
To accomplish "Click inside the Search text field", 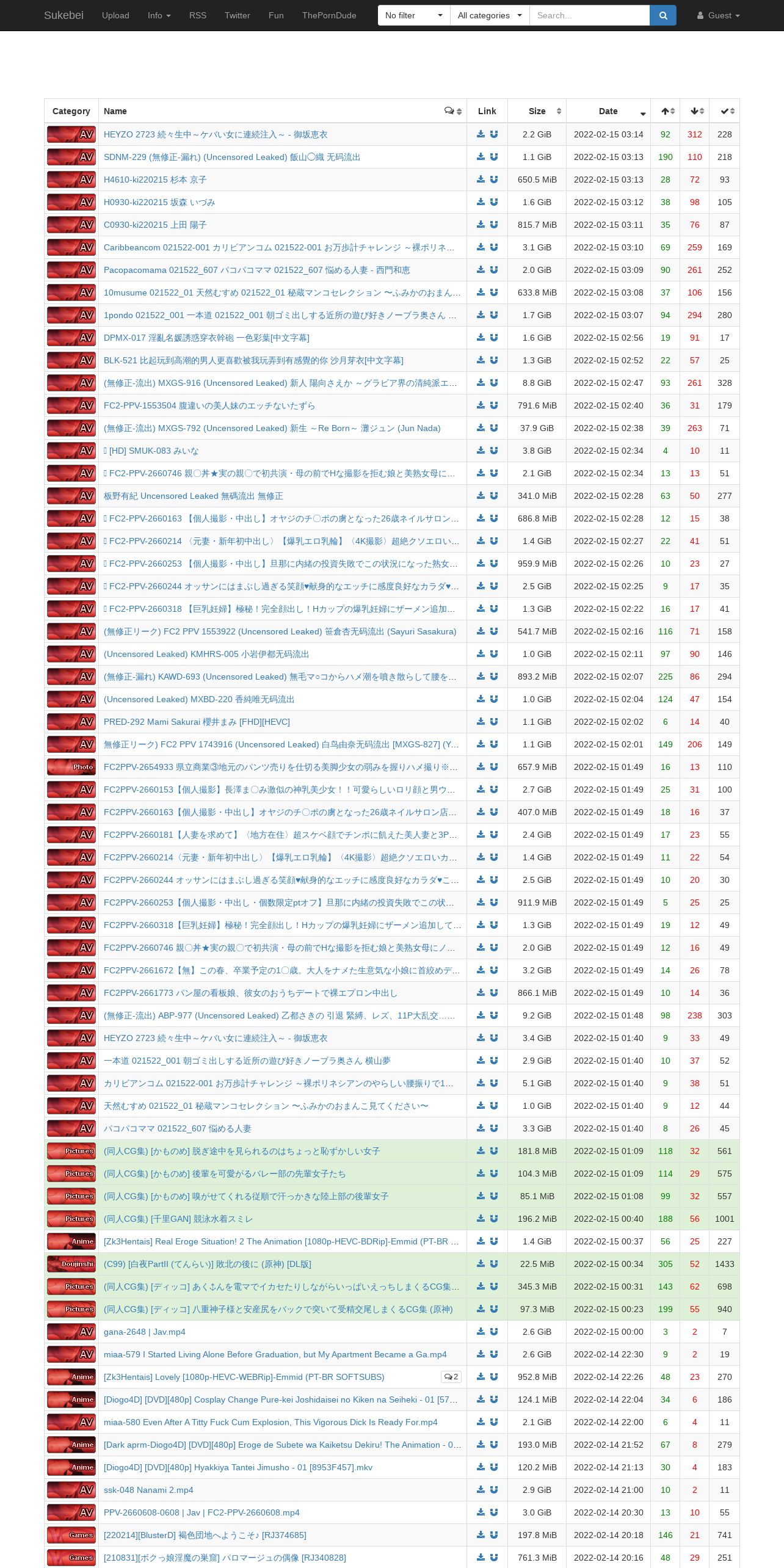I will coord(589,15).
